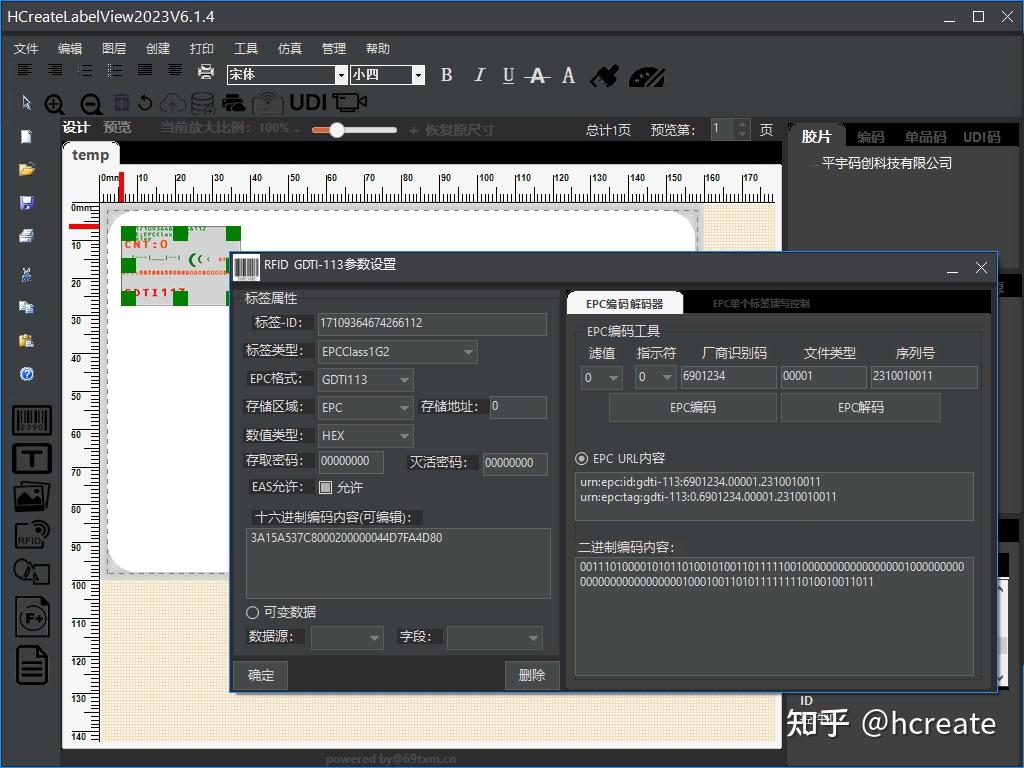This screenshot has width=1024, height=768.
Task: Click the zoom in magnifier icon
Action: coord(55,104)
